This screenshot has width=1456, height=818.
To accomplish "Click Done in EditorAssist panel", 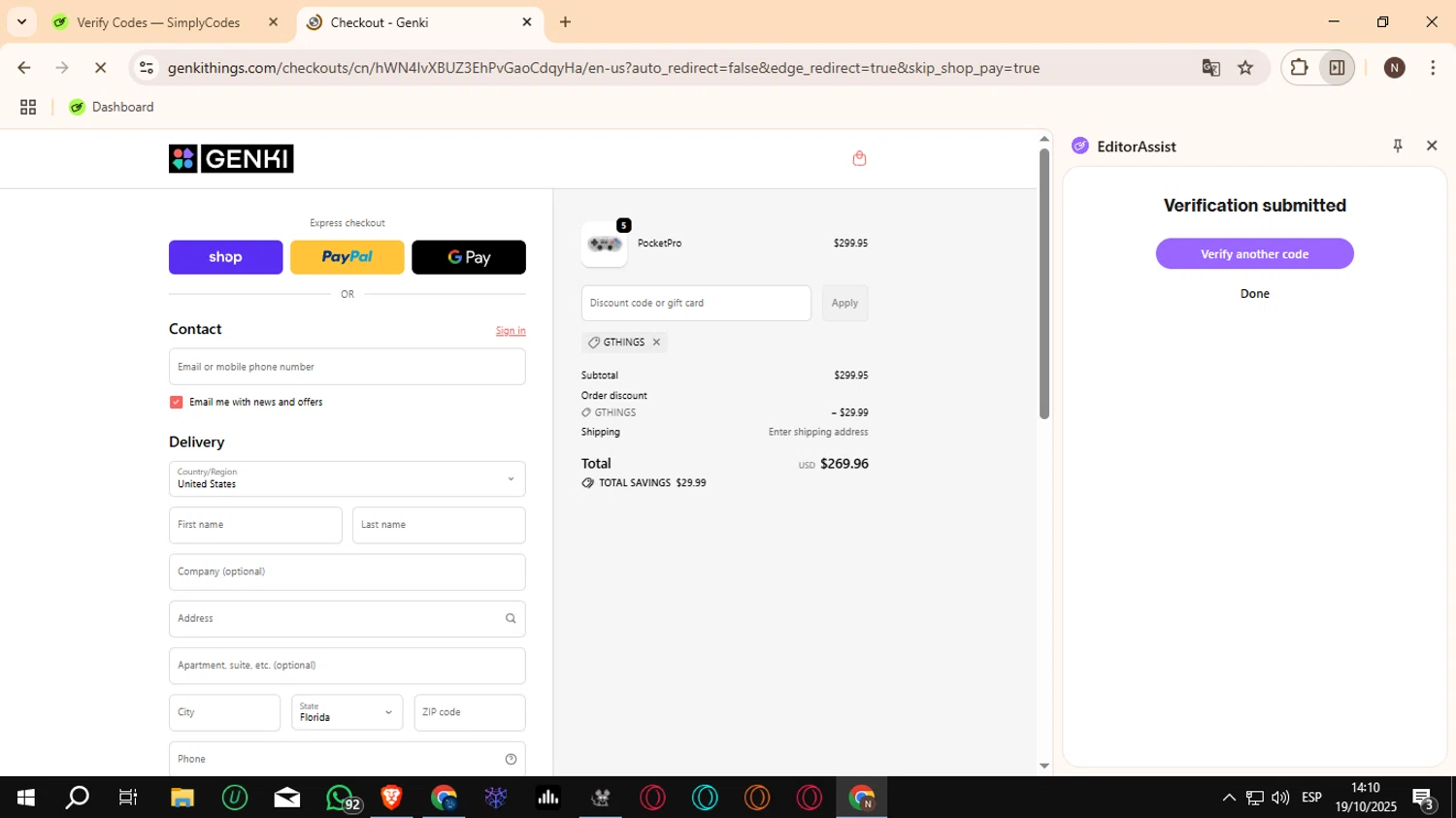I will (1254, 293).
